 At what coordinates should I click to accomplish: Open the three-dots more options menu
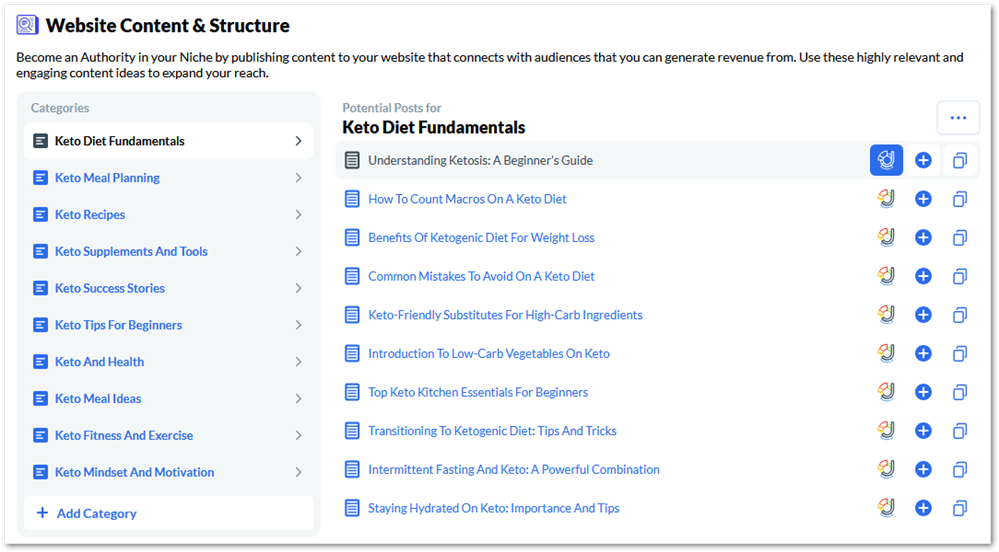(x=958, y=118)
